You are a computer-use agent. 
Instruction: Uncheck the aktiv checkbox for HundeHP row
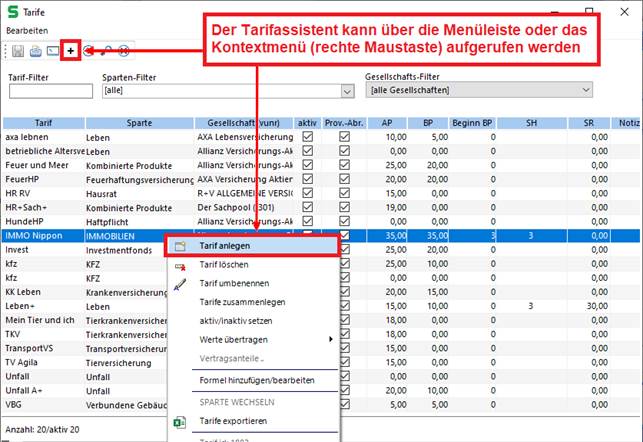[308, 219]
